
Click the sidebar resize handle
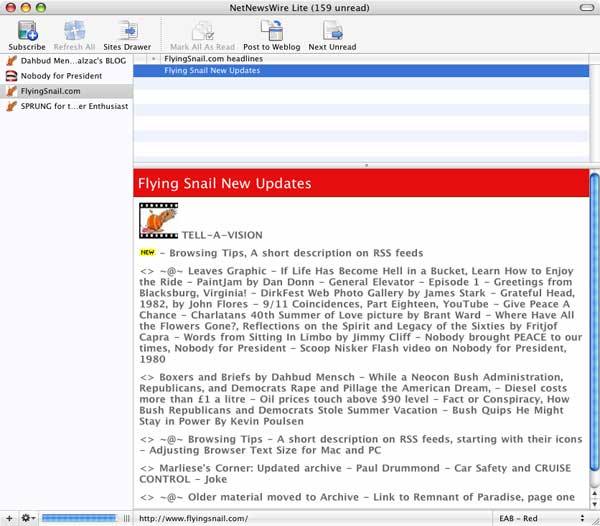pos(126,518)
